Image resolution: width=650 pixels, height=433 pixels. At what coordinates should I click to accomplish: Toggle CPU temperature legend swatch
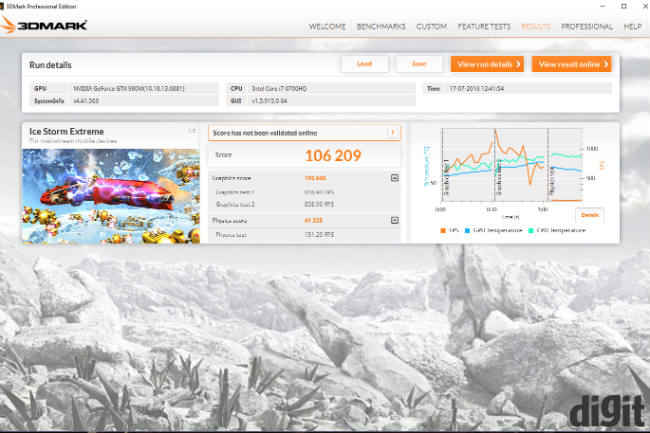point(531,230)
